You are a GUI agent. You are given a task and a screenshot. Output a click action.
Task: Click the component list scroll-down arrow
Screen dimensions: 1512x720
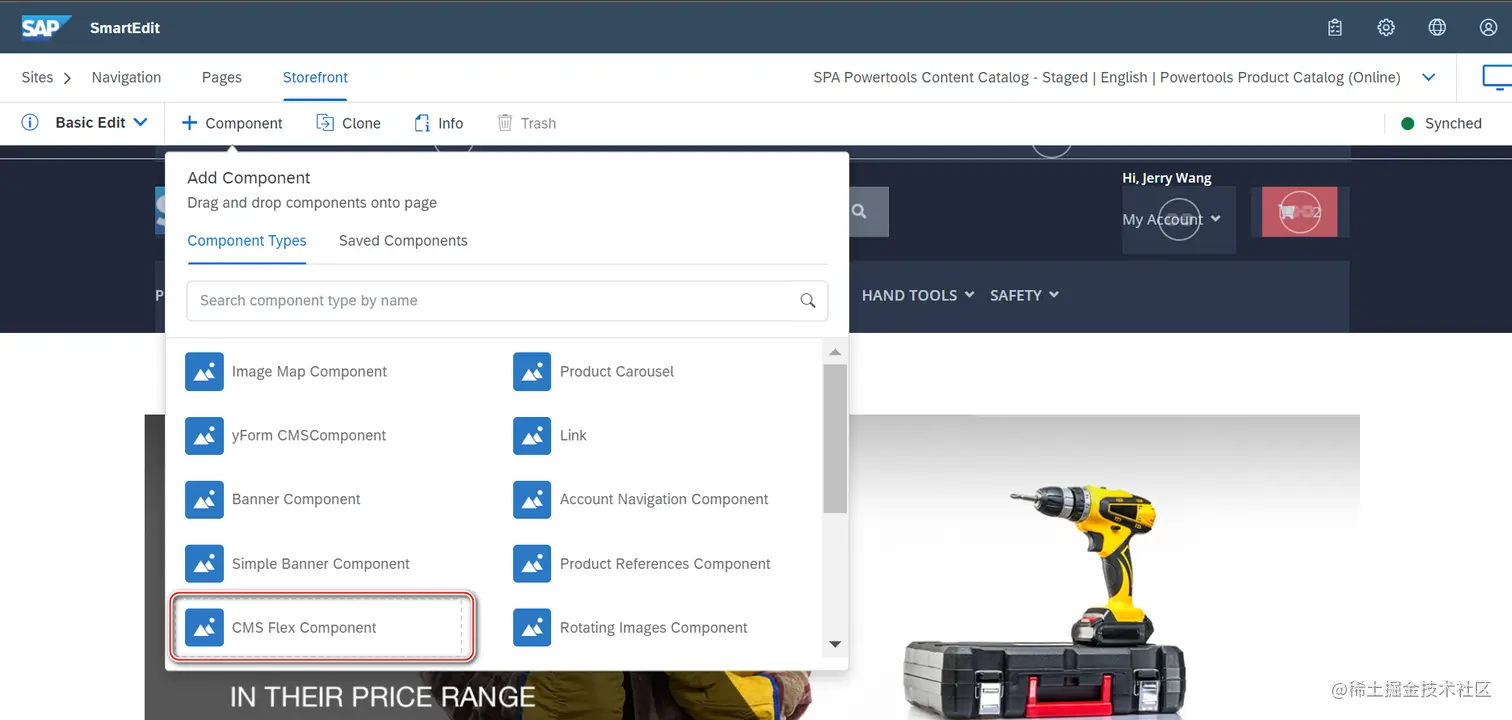pyautogui.click(x=835, y=644)
